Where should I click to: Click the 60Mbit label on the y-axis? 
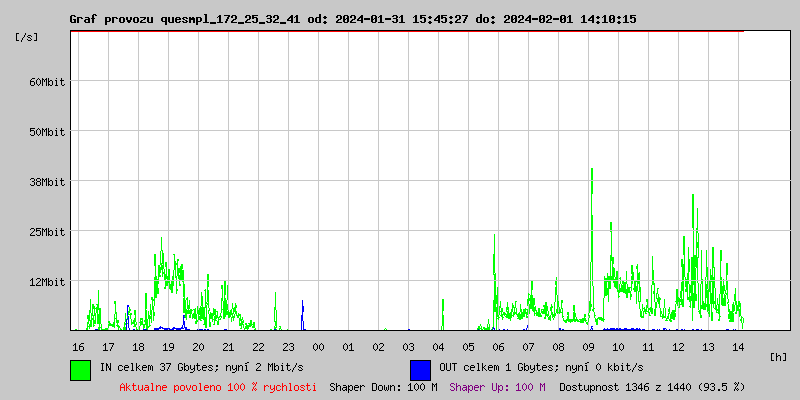tap(46, 82)
